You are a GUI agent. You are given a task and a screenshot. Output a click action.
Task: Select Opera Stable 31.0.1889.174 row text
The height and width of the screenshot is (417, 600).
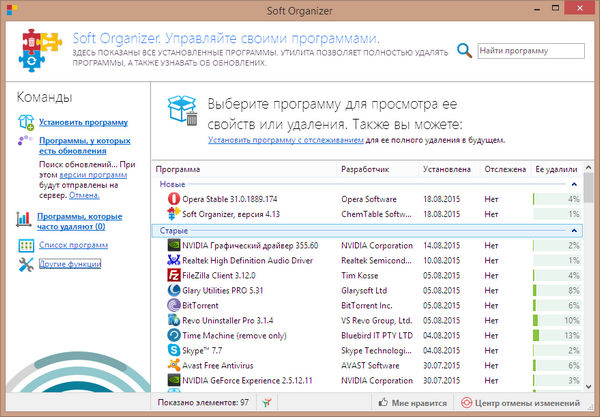pos(230,199)
